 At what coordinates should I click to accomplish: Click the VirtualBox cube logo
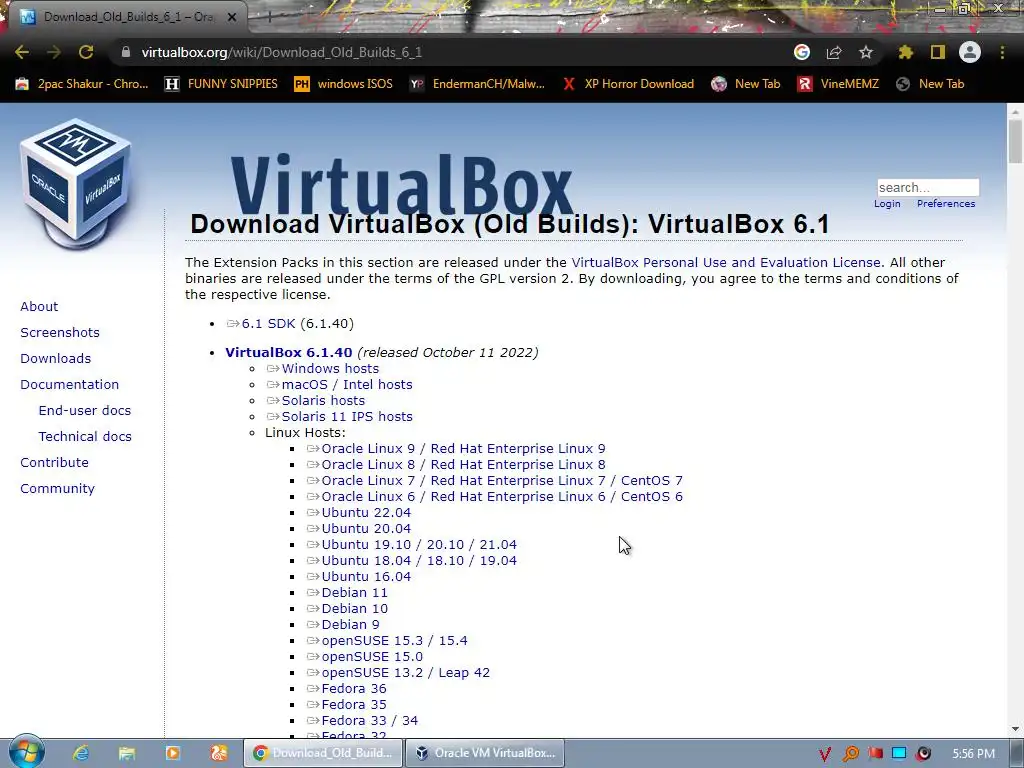76,183
